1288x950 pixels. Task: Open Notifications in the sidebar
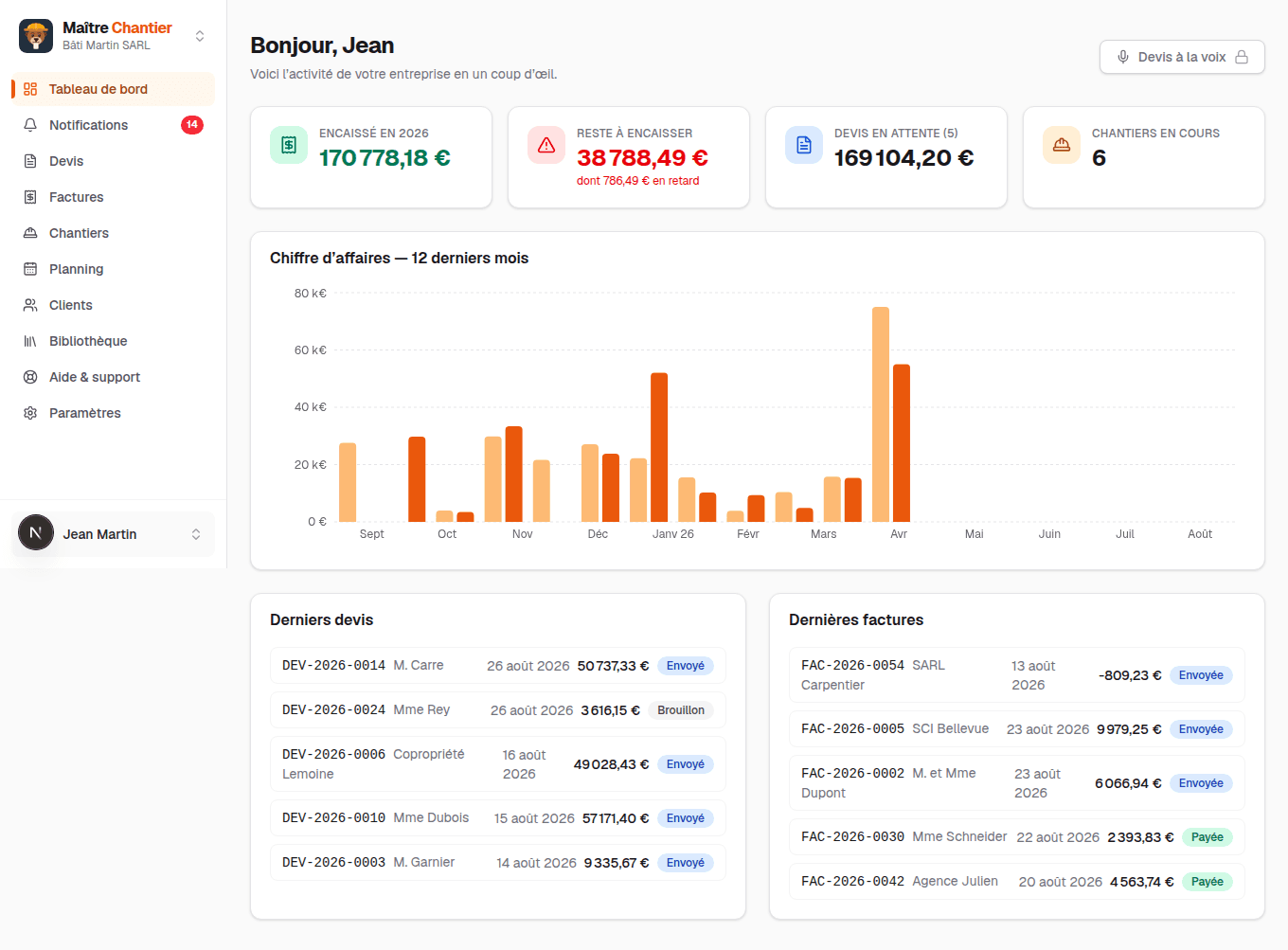[x=114, y=125]
